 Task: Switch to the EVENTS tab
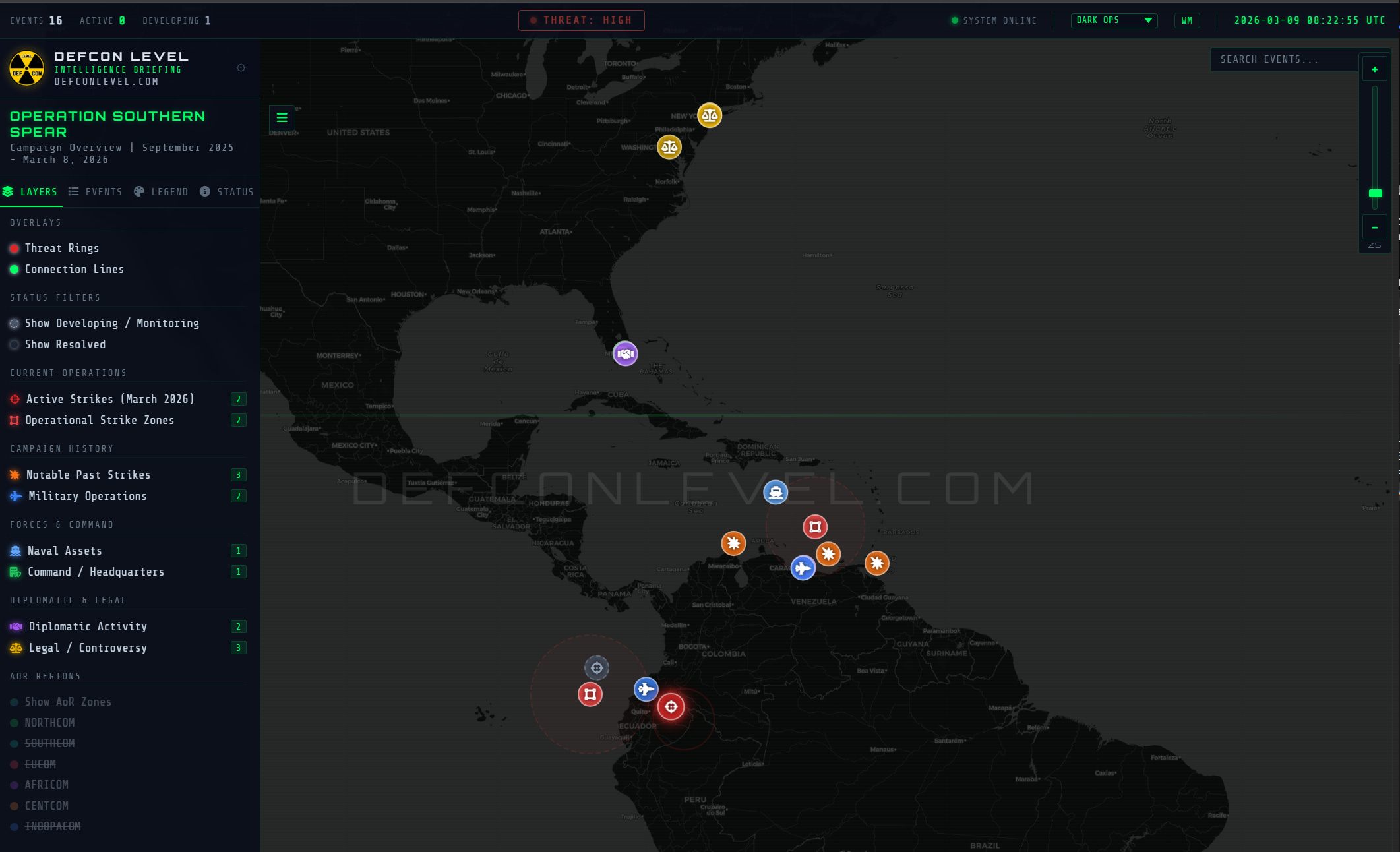click(x=96, y=192)
